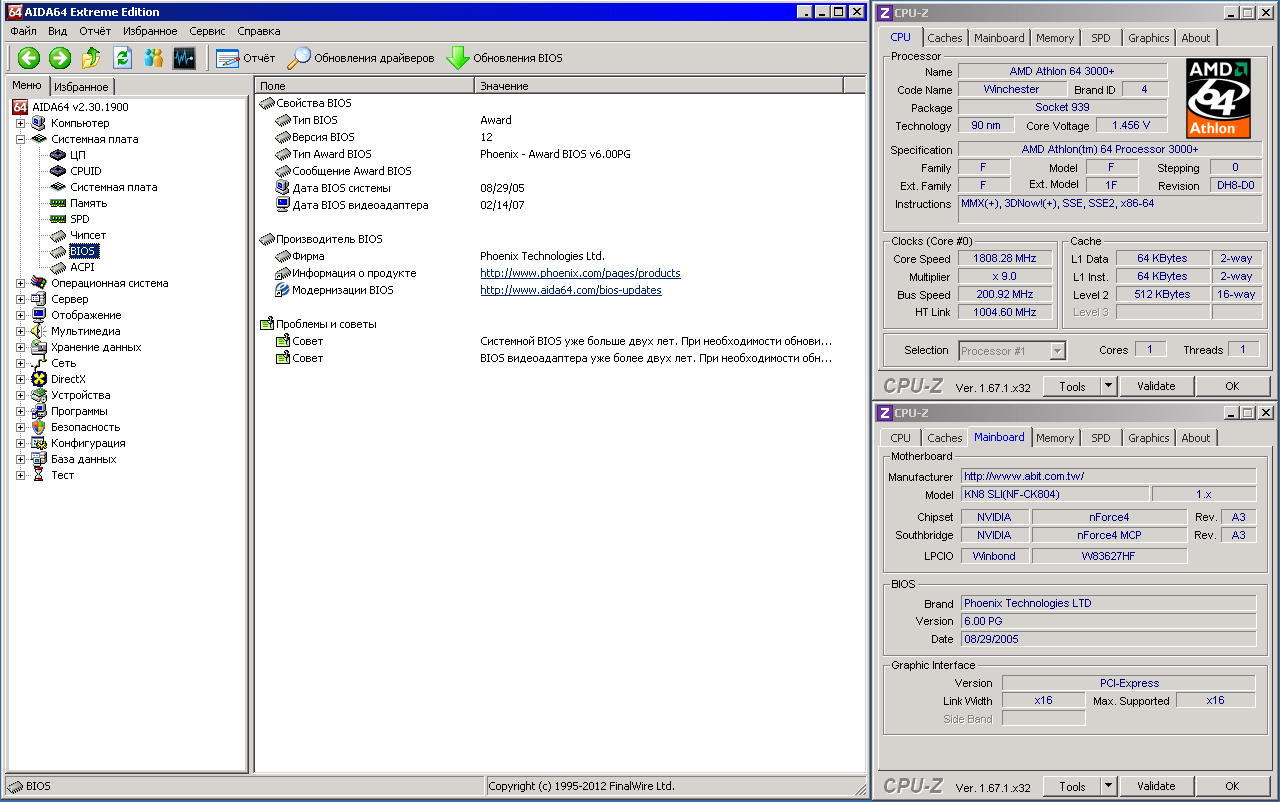The height and width of the screenshot is (802, 1280).
Task: Click the Модернизации BIOS row icon
Action: [x=283, y=290]
